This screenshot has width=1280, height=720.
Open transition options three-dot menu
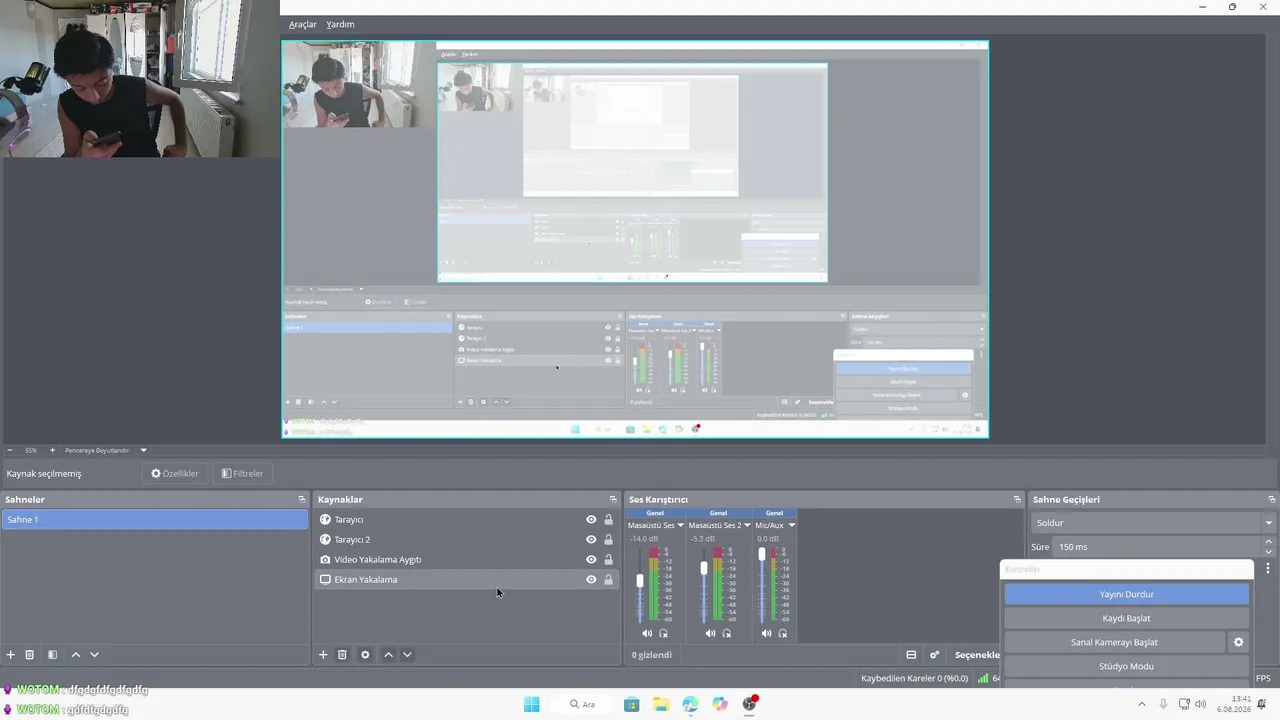(x=1268, y=568)
